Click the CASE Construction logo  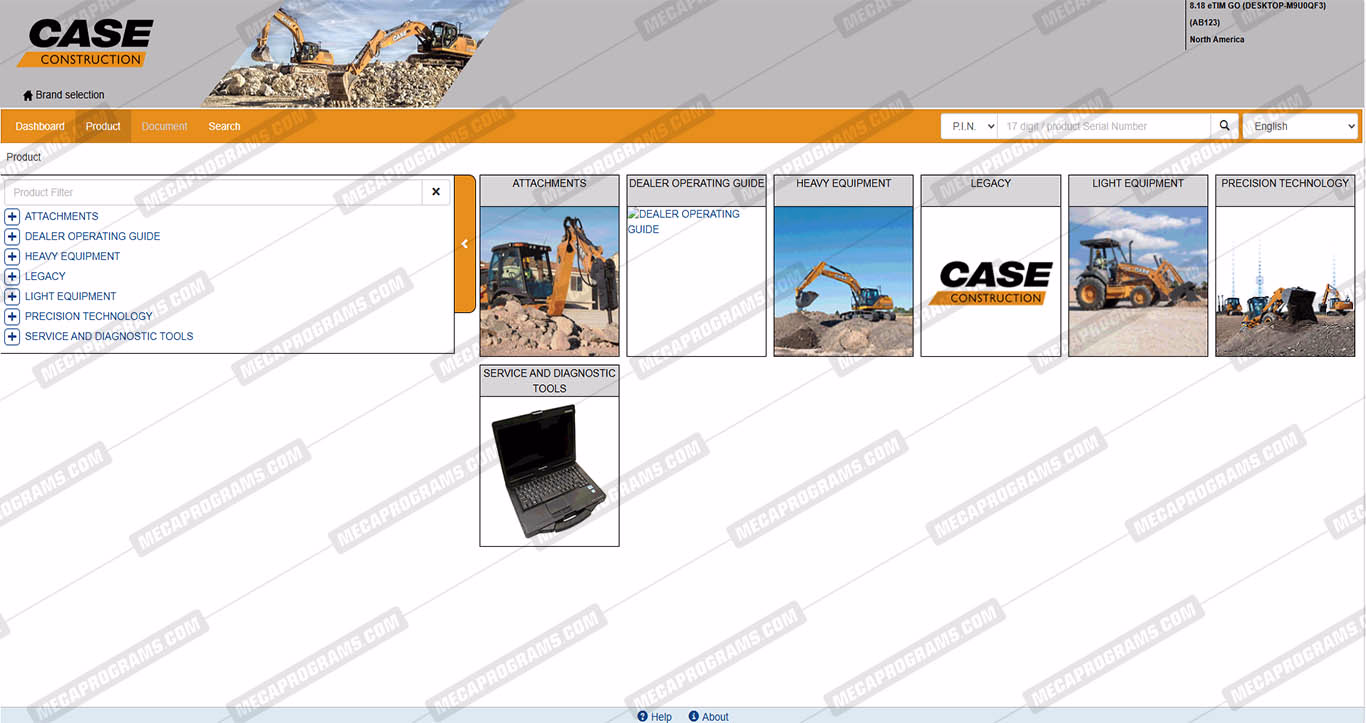(x=85, y=44)
